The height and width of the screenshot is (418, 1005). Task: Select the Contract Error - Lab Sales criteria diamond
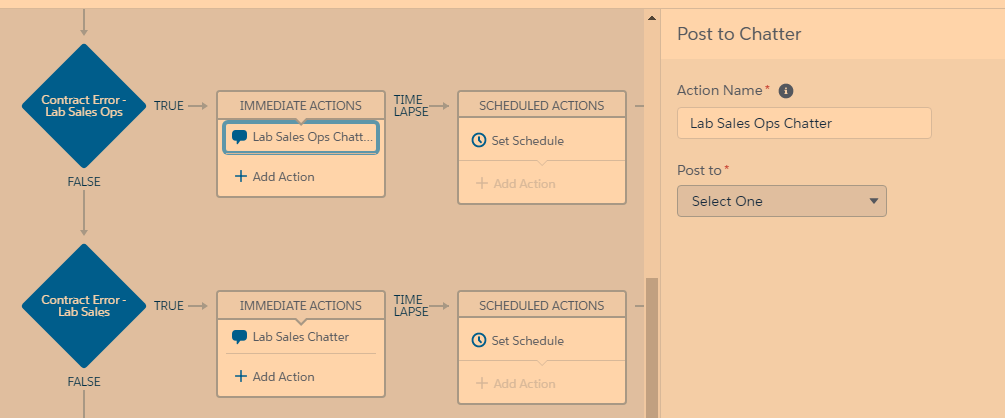pos(84,306)
